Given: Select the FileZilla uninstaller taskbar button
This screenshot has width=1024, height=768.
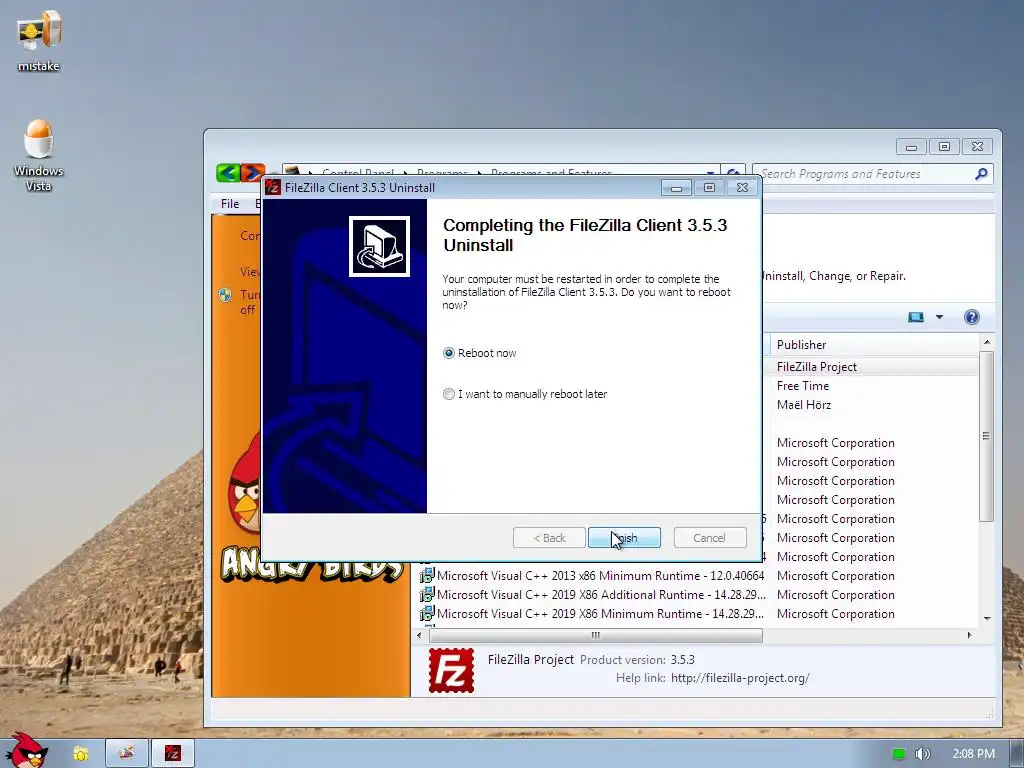Looking at the screenshot, I should tap(172, 753).
